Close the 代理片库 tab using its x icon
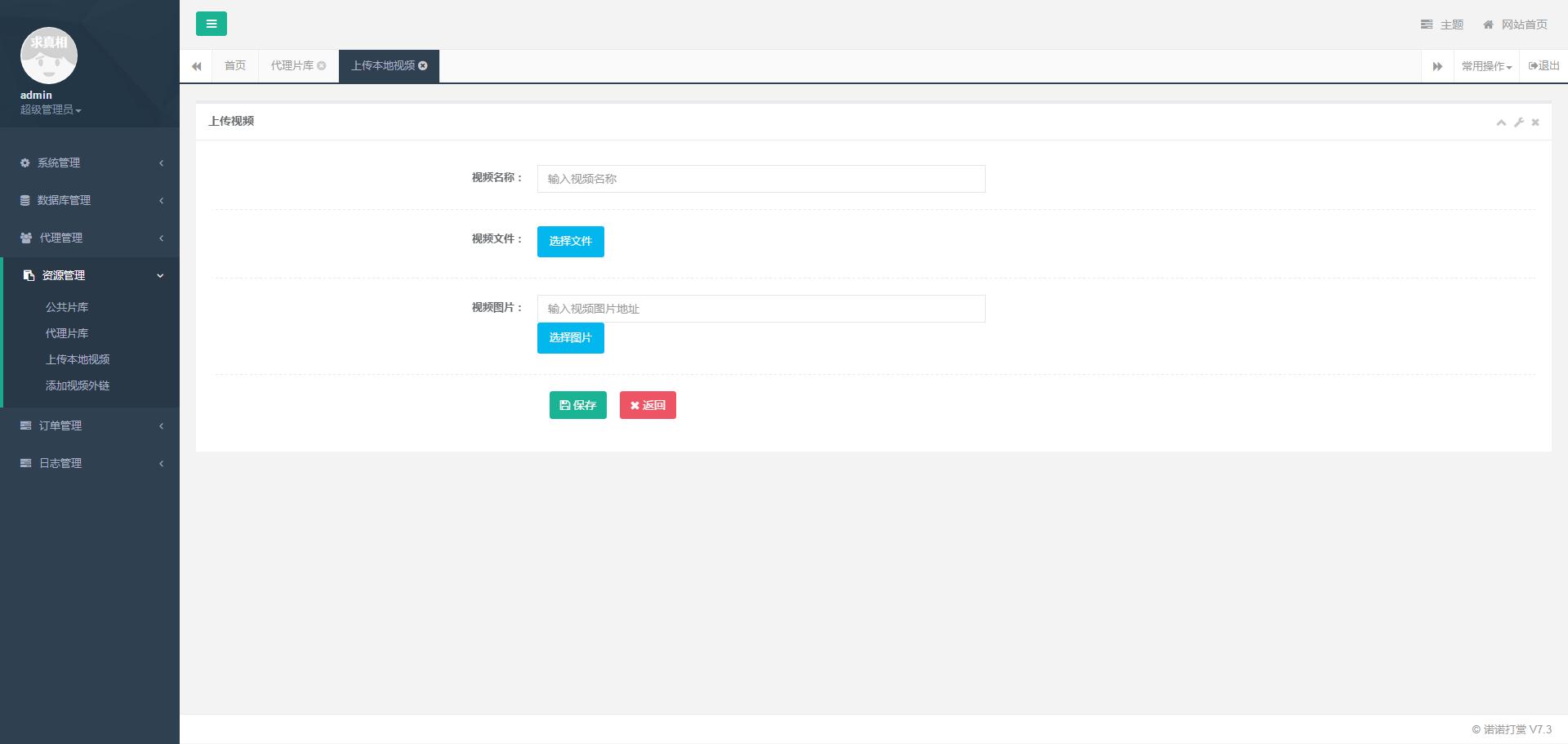1568x744 pixels. (322, 66)
